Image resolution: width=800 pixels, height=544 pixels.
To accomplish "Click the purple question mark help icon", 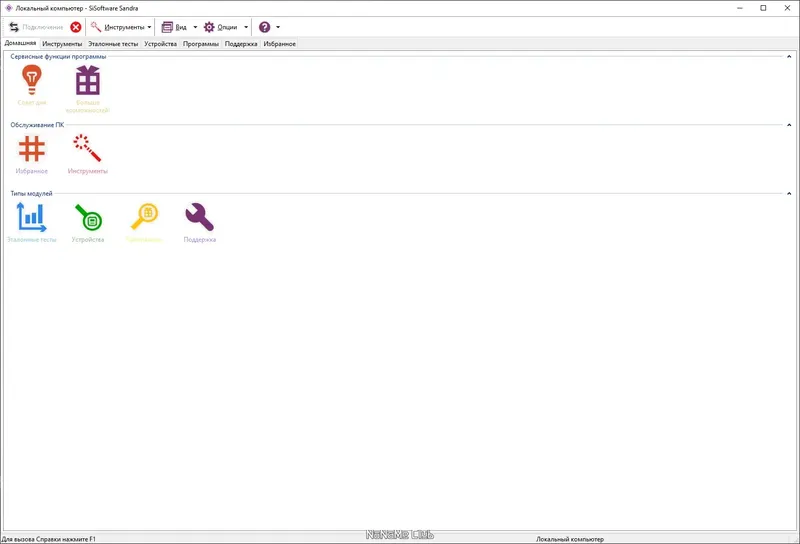I will coord(264,27).
